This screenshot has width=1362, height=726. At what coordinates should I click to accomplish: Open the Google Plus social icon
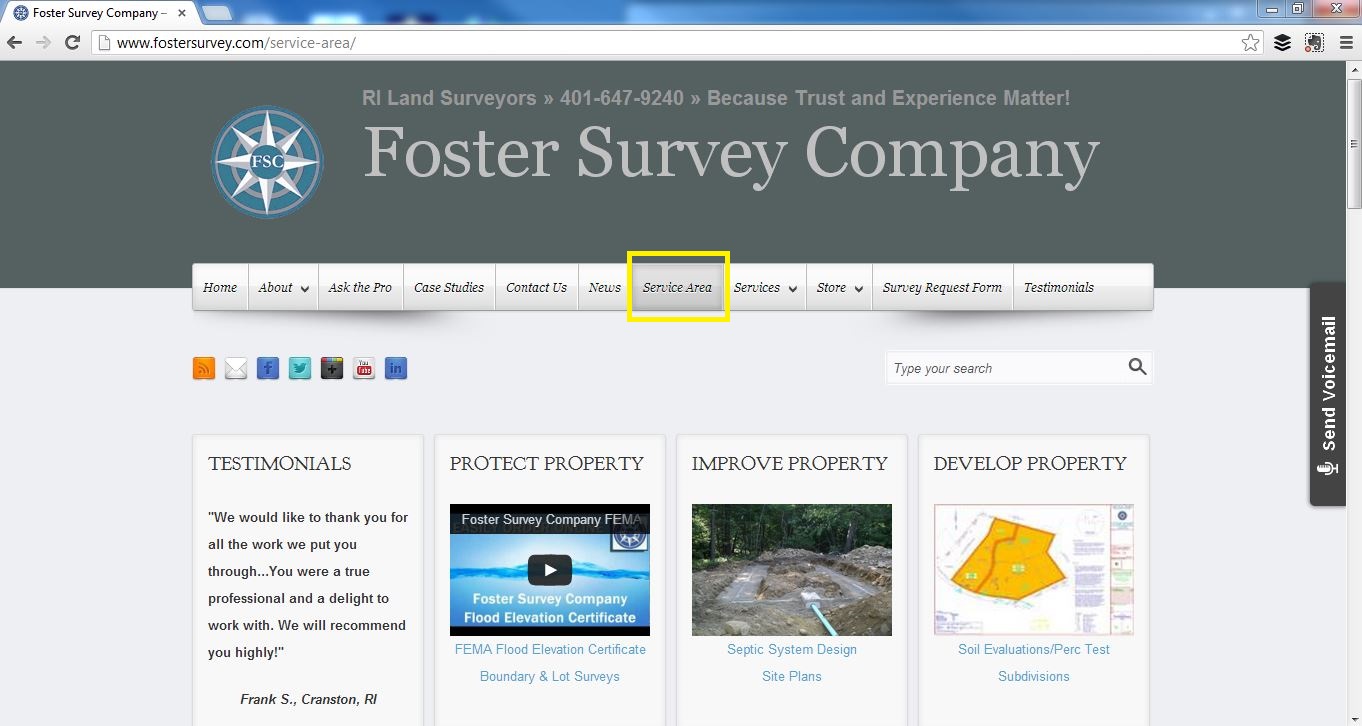click(332, 368)
